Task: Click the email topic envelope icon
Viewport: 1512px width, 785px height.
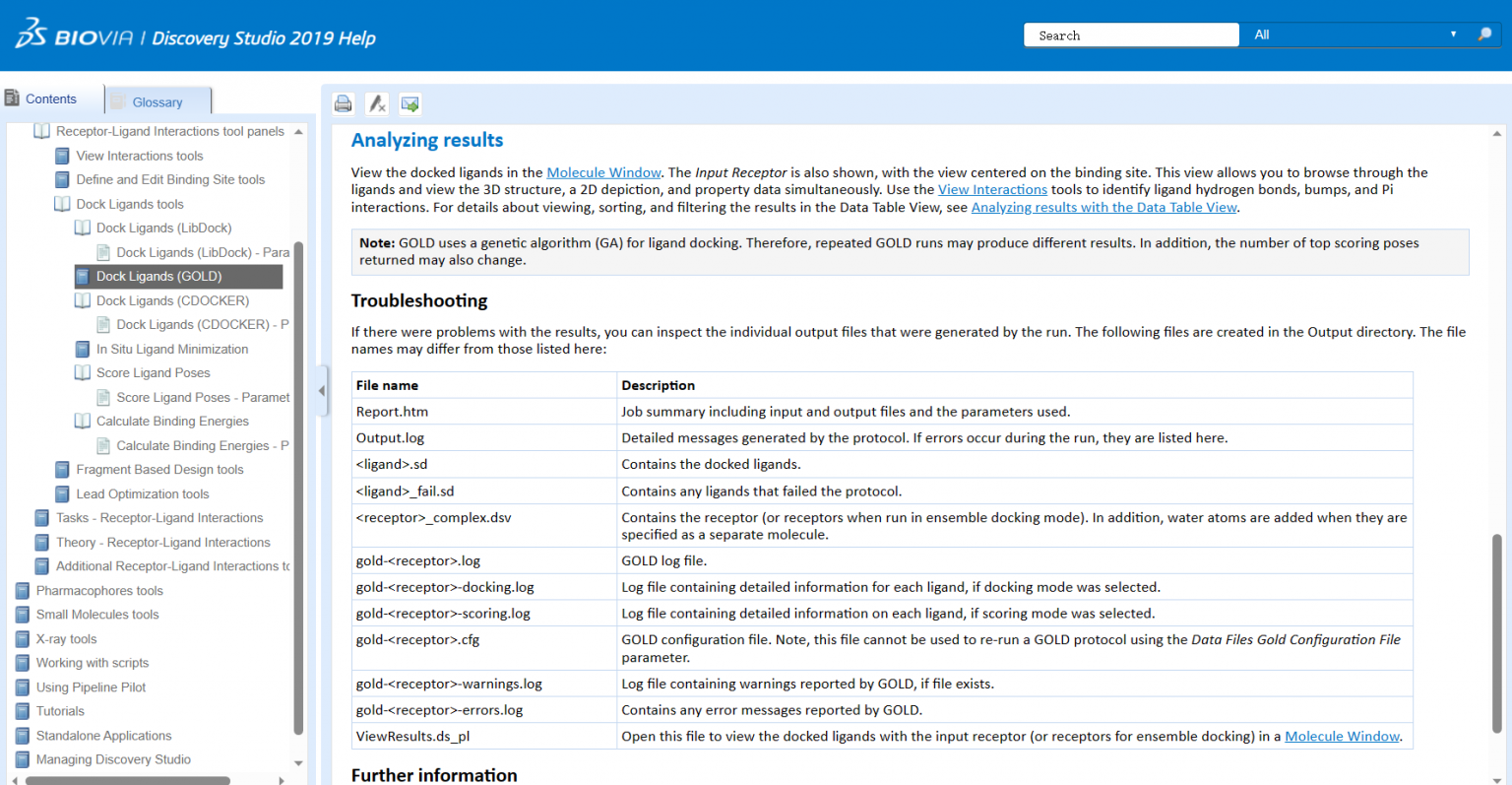Action: tap(410, 103)
